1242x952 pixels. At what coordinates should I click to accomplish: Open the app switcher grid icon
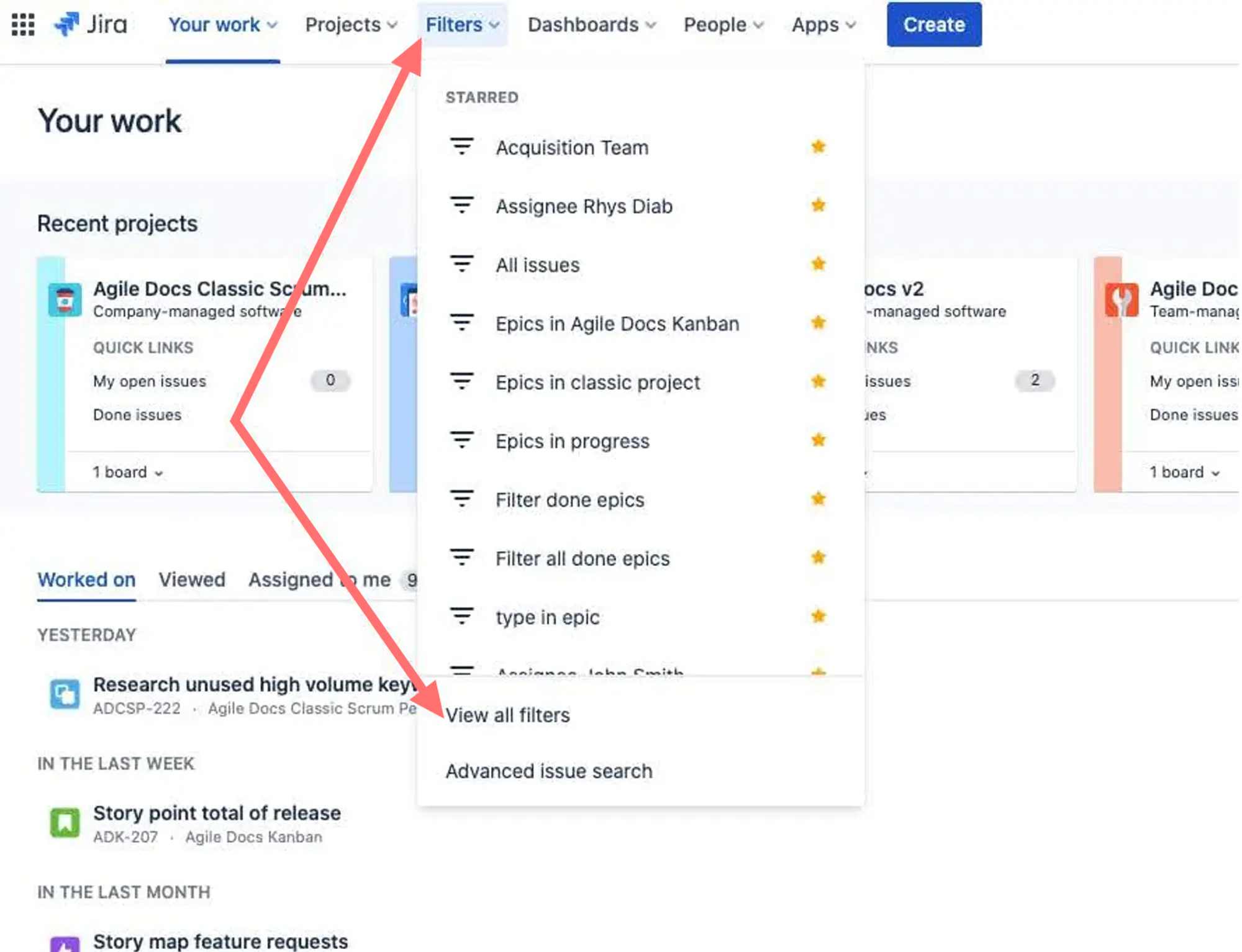click(23, 25)
